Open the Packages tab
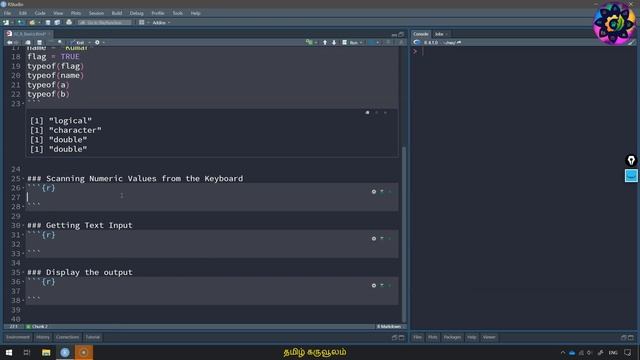 pos(452,337)
